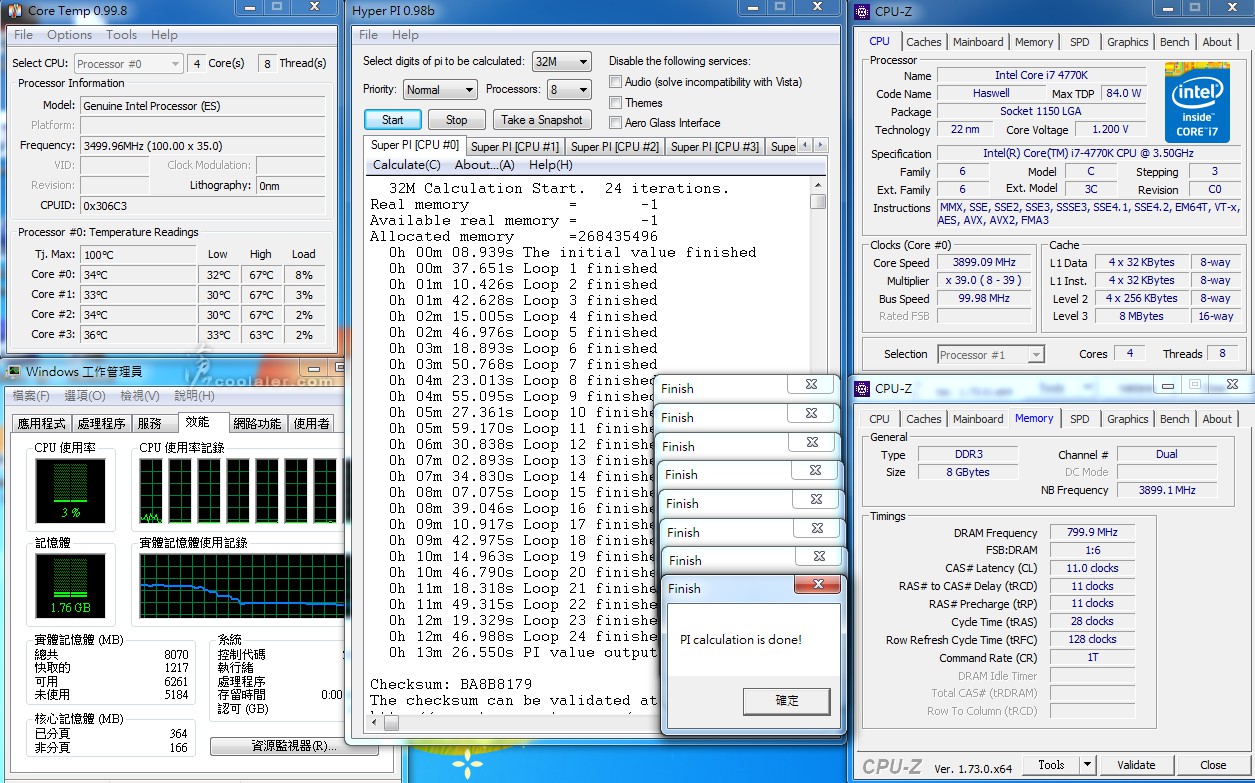Open the Priority Normal dropdown

(x=440, y=90)
